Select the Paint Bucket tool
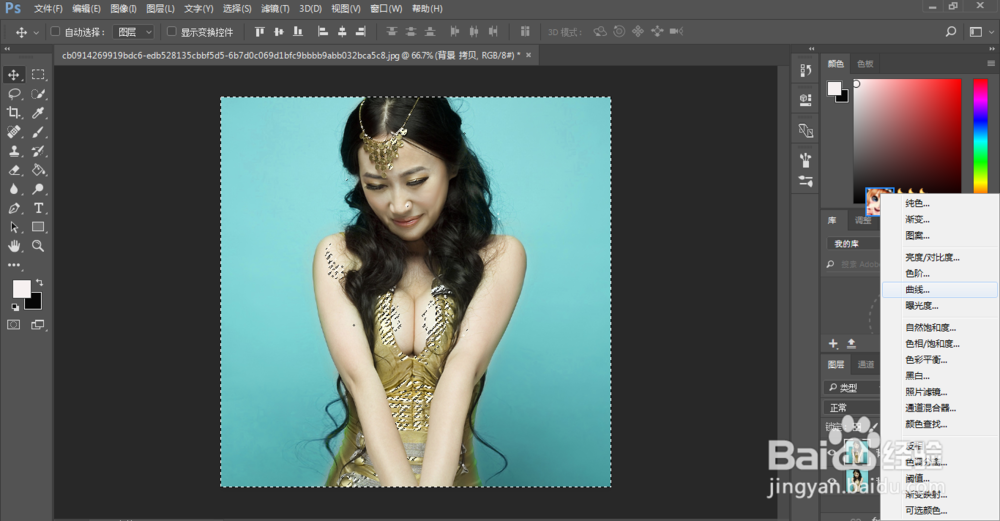Image resolution: width=1000 pixels, height=521 pixels. pyautogui.click(x=38, y=170)
